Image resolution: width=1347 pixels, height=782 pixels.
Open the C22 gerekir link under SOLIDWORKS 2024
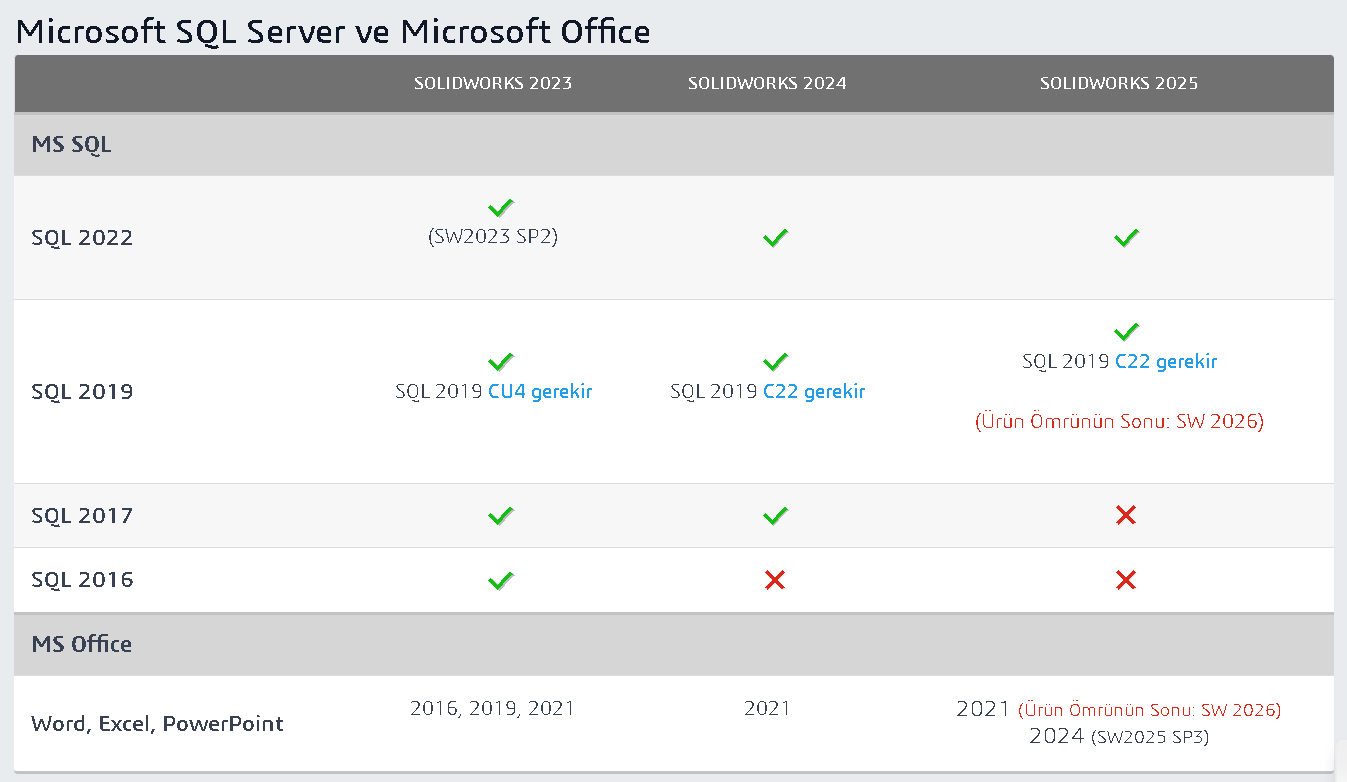click(x=814, y=392)
